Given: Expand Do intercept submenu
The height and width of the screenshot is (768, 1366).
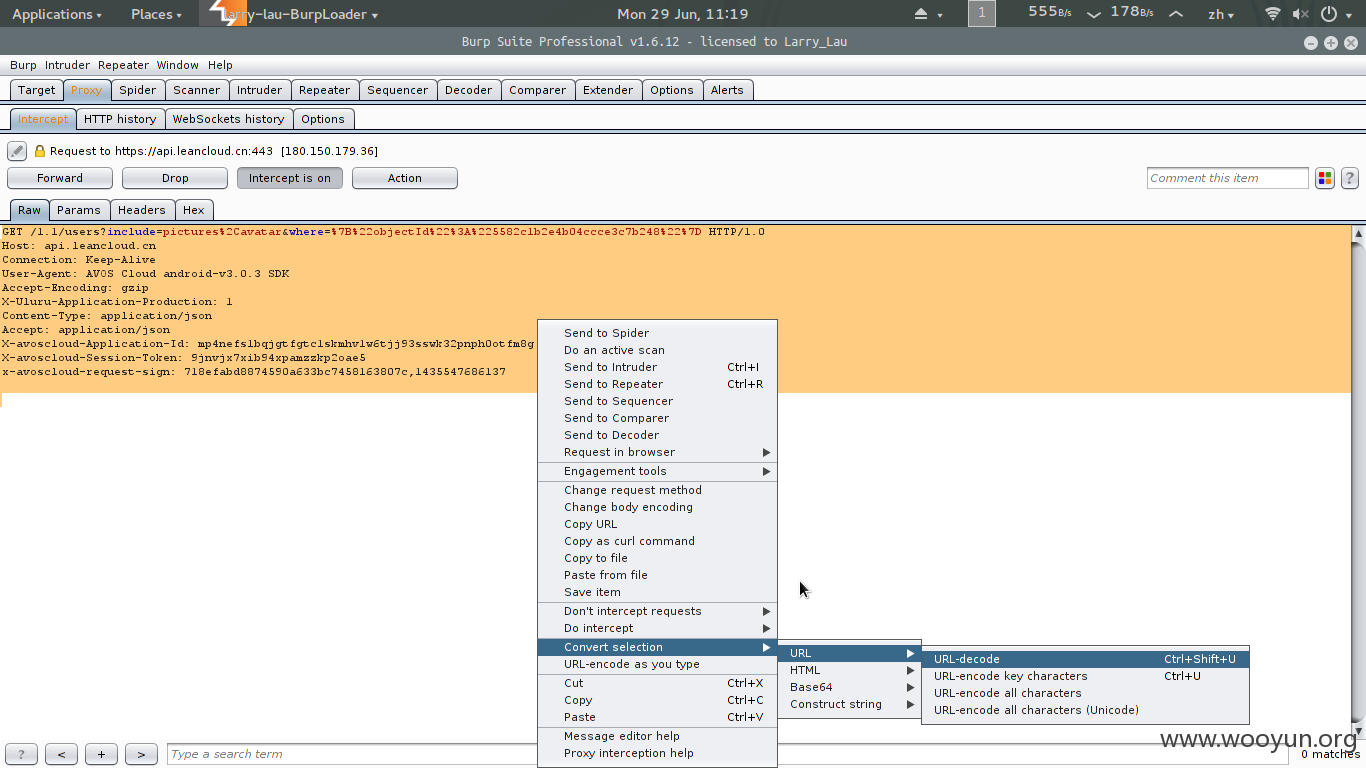Looking at the screenshot, I should point(657,628).
